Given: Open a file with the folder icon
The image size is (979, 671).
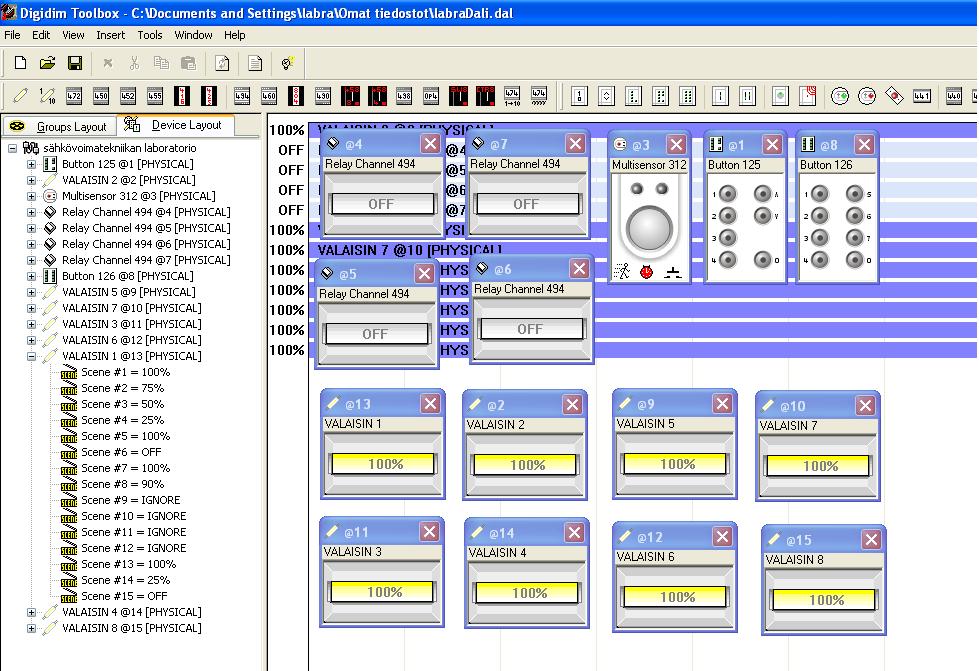Looking at the screenshot, I should pyautogui.click(x=47, y=62).
